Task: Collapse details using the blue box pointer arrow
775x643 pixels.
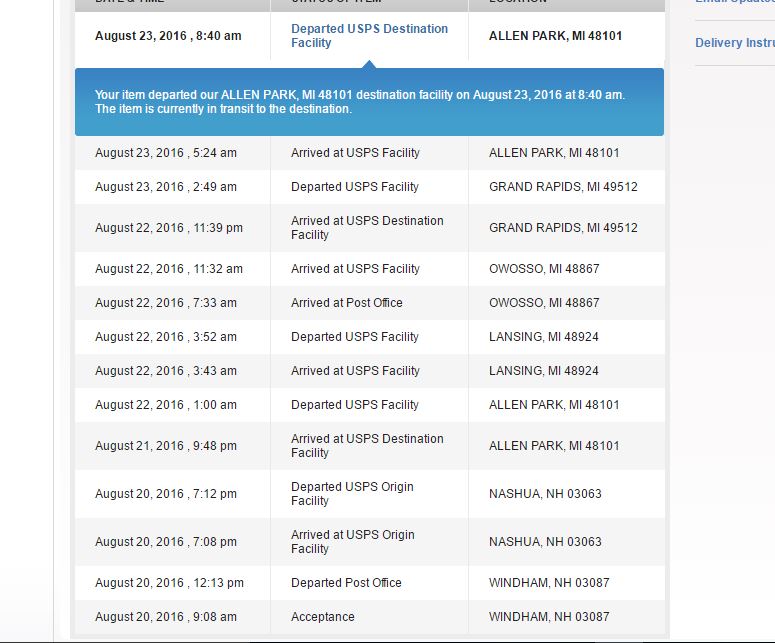Action: (369, 65)
